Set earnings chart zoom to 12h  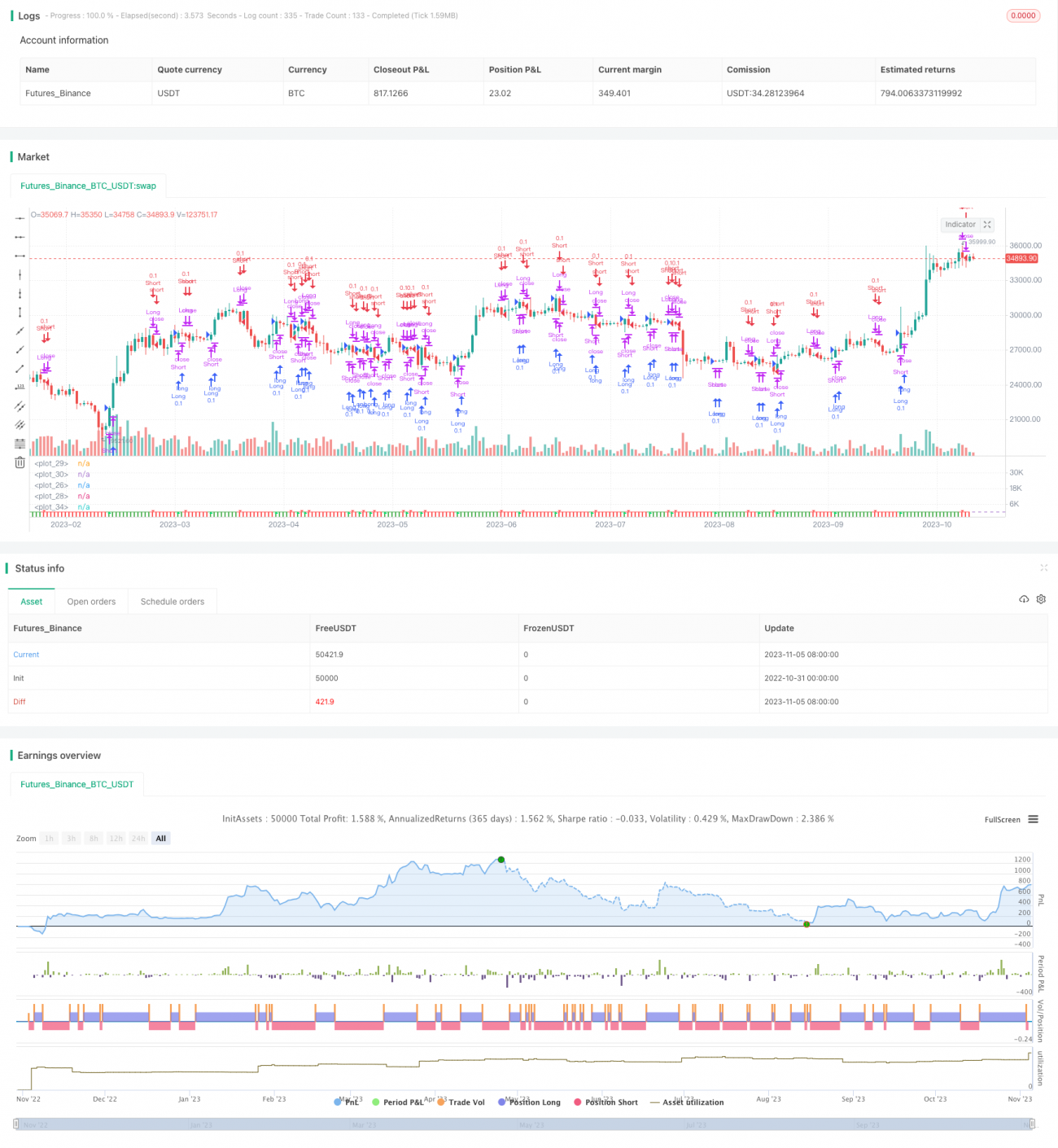tap(116, 839)
